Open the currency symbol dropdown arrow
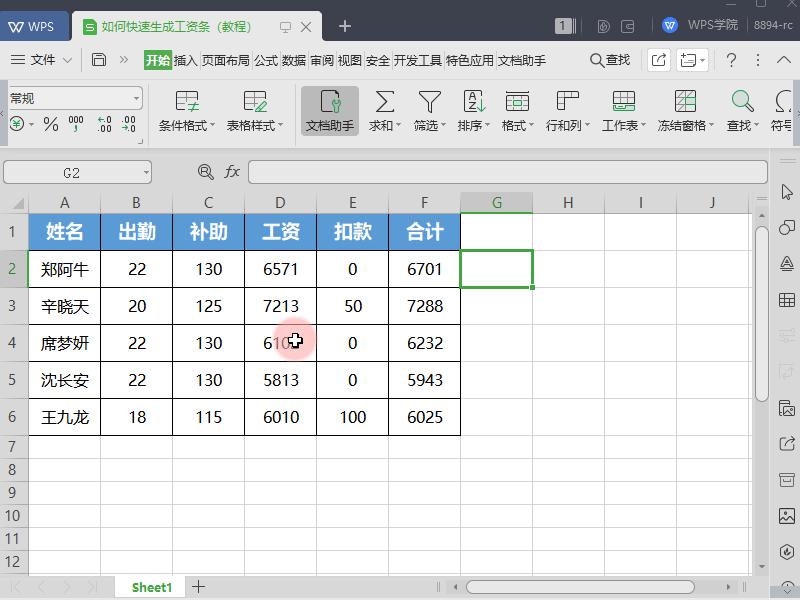The width and height of the screenshot is (800, 600). coord(32,124)
